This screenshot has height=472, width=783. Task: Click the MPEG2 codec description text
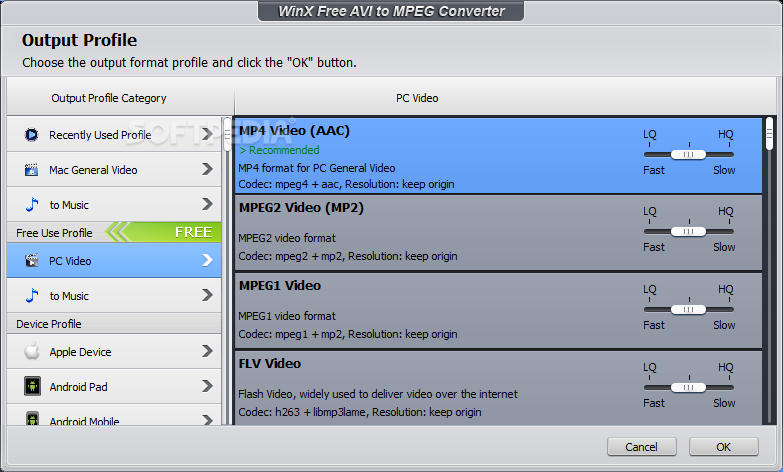[348, 256]
